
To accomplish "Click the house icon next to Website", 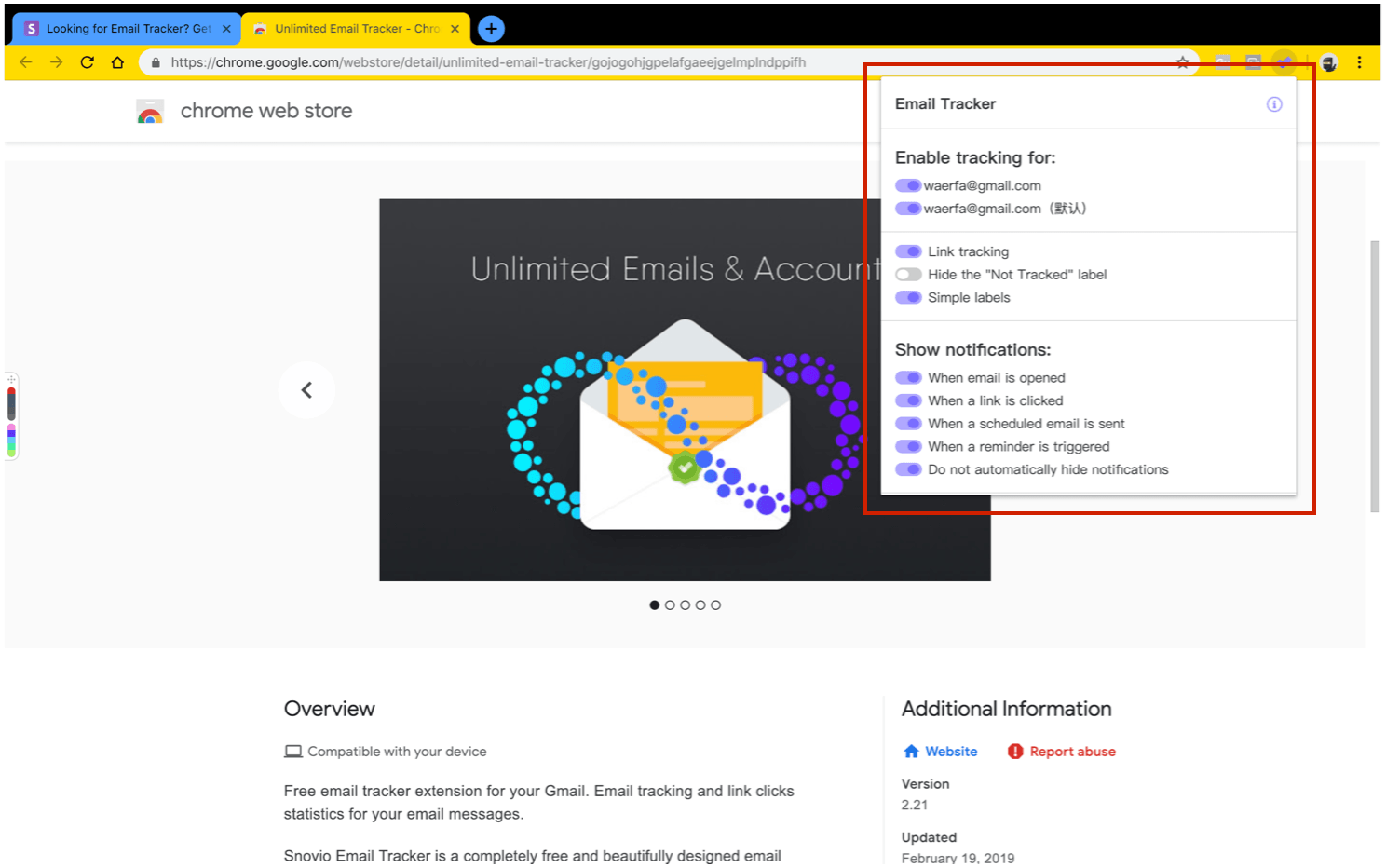I will click(911, 752).
